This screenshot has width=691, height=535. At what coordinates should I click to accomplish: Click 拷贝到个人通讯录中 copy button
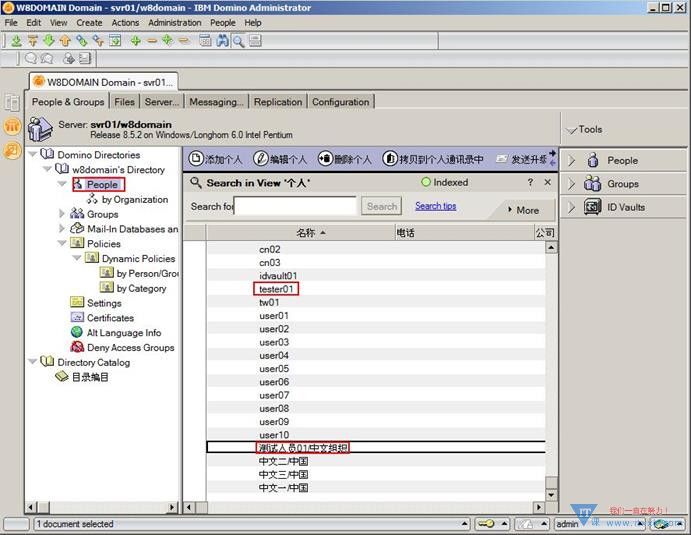point(433,159)
